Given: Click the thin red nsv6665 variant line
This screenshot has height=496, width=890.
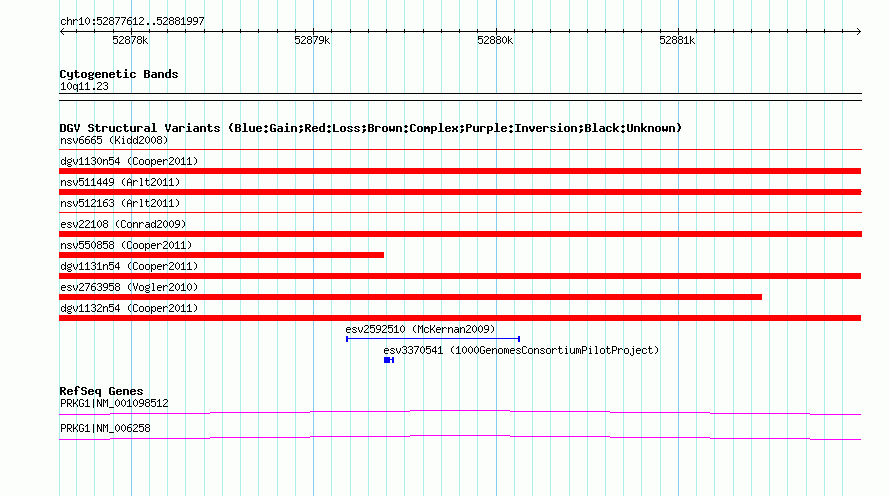Looking at the screenshot, I should click(460, 149).
